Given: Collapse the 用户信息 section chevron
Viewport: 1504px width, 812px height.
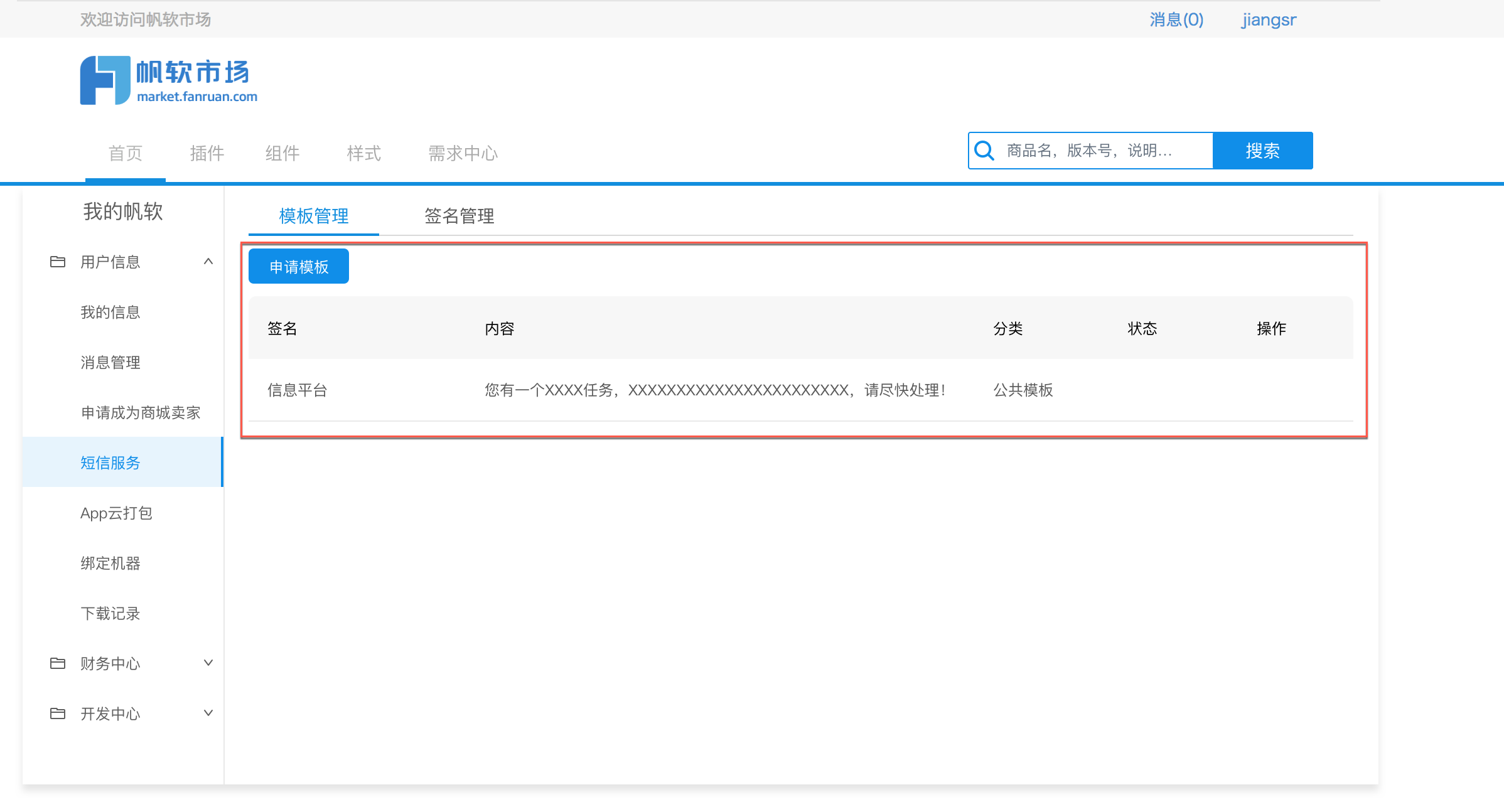Looking at the screenshot, I should click(208, 262).
